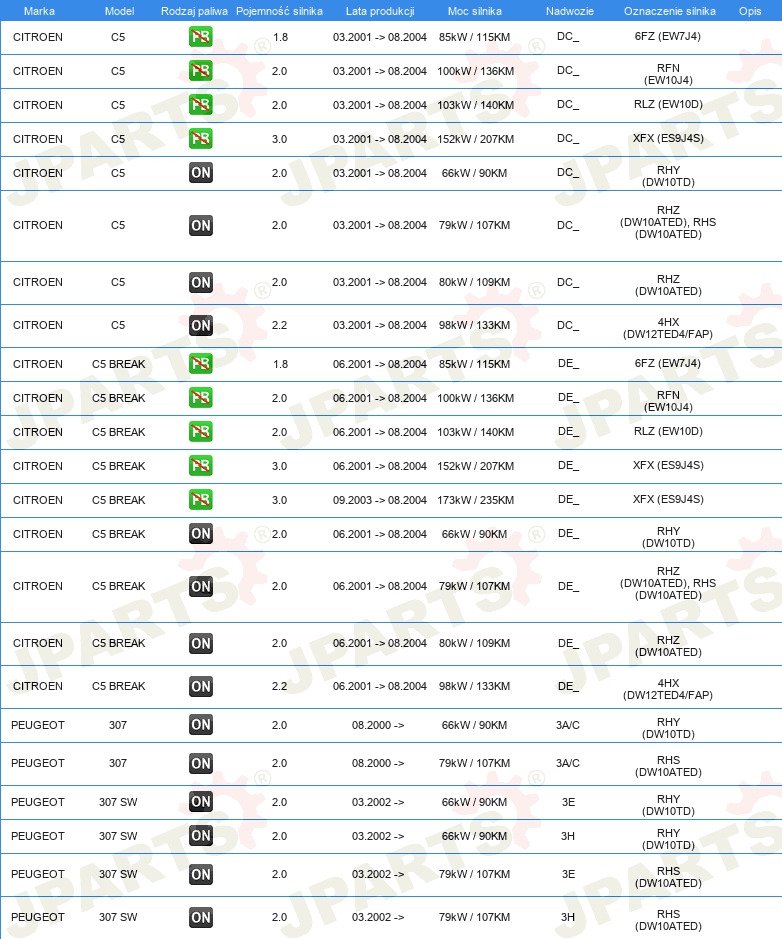Click the Marka column header
782x939 pixels.
coord(39,11)
